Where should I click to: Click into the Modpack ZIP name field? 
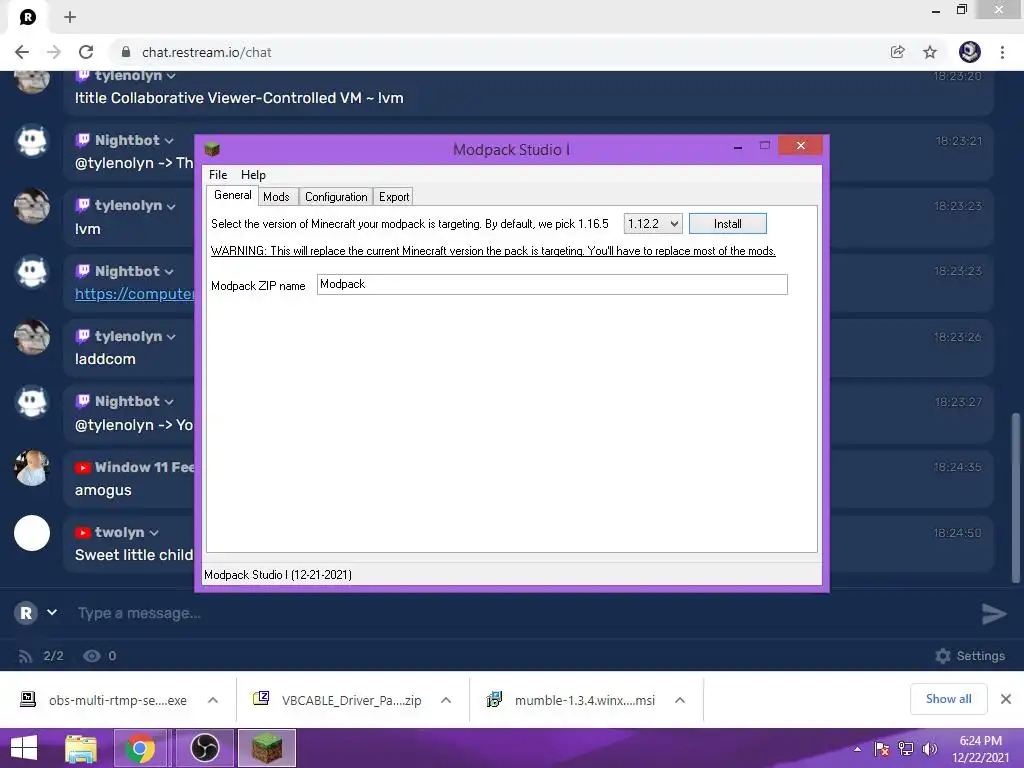(552, 284)
